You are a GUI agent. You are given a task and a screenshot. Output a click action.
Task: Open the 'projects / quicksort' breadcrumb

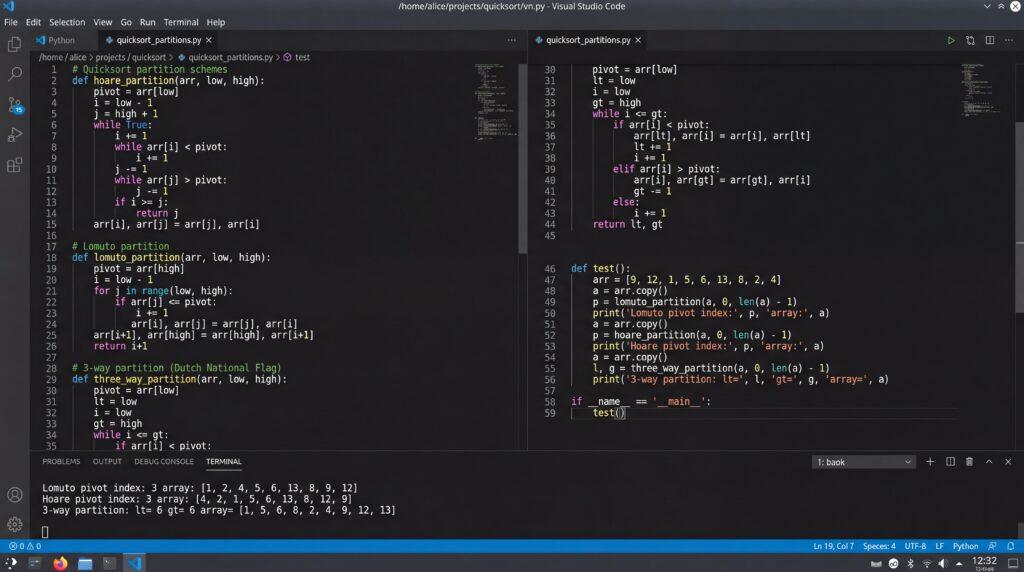pyautogui.click(x=131, y=57)
